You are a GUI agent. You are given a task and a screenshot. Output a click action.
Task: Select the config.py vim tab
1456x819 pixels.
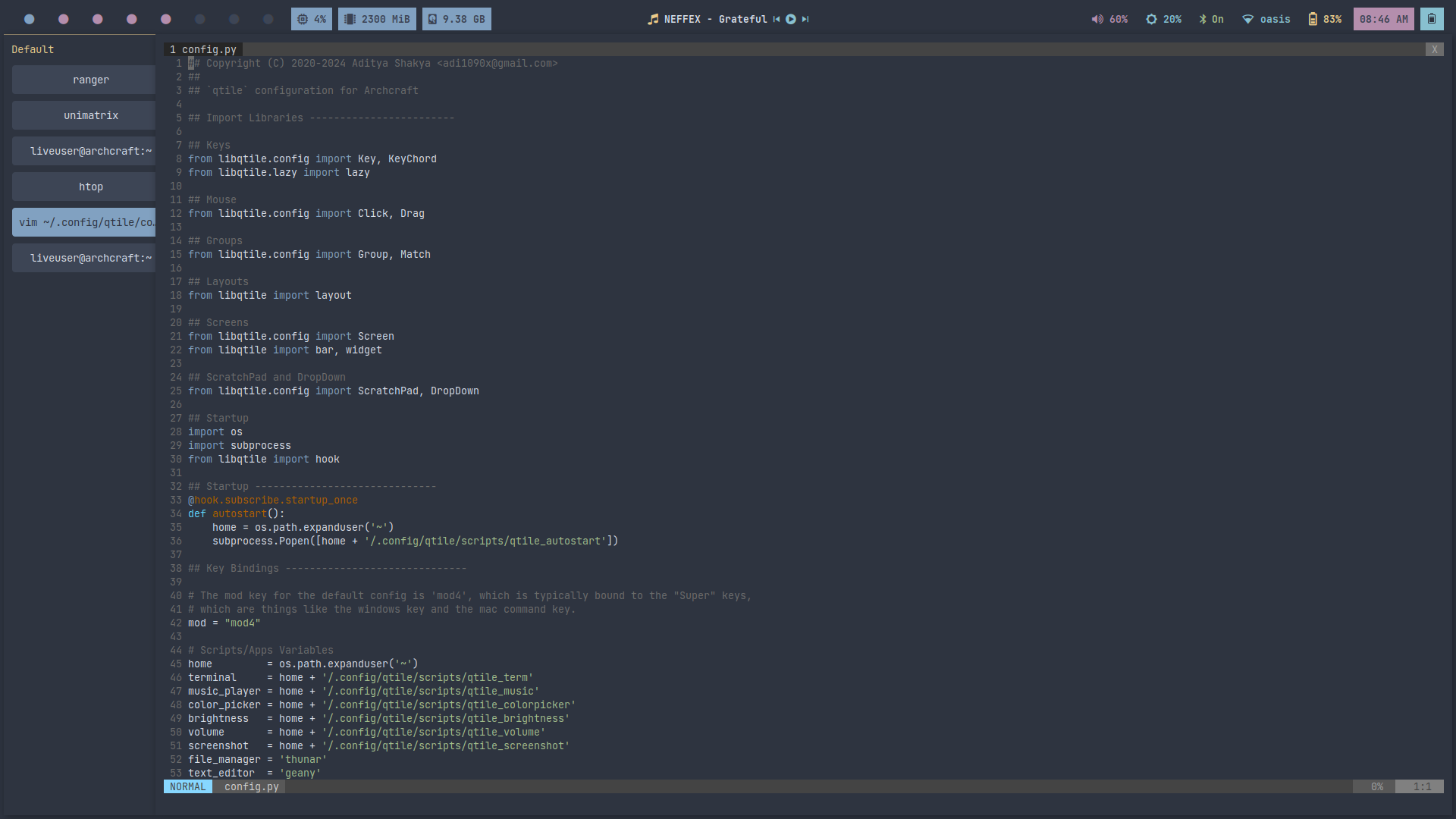click(203, 49)
